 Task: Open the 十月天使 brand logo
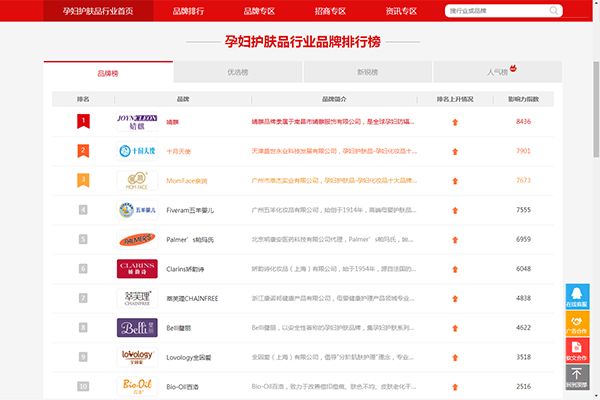tap(137, 151)
